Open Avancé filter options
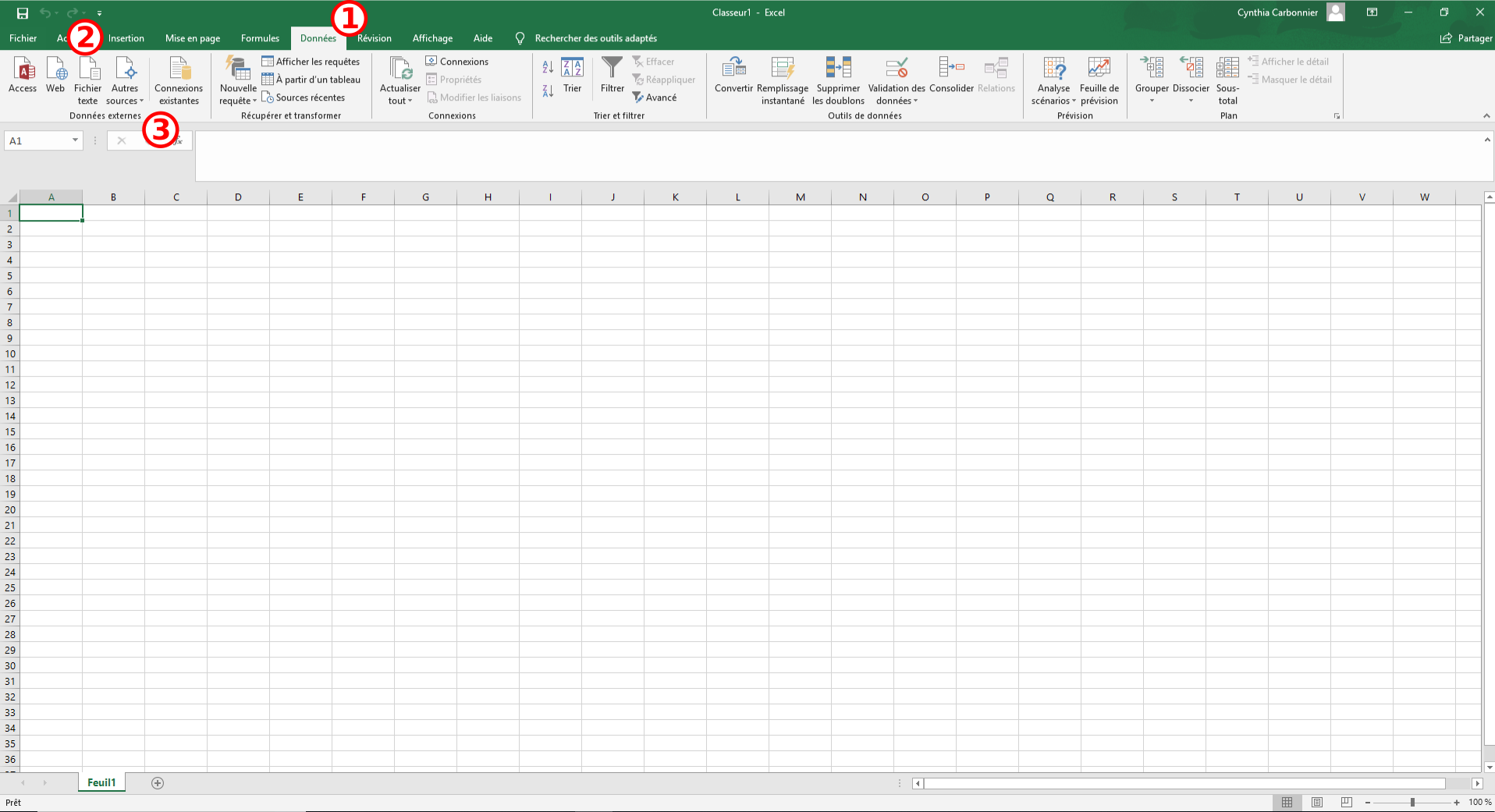1495x812 pixels. click(x=655, y=98)
